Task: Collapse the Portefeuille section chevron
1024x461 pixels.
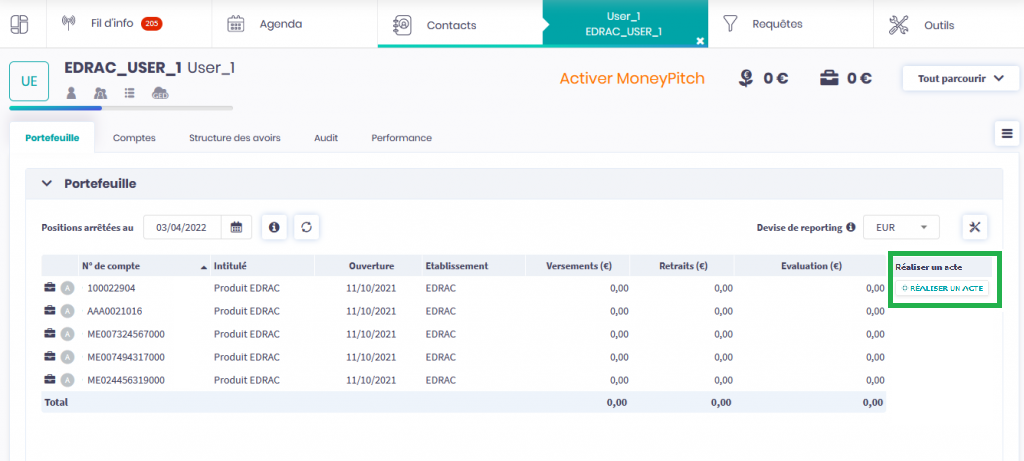Action: tap(46, 184)
